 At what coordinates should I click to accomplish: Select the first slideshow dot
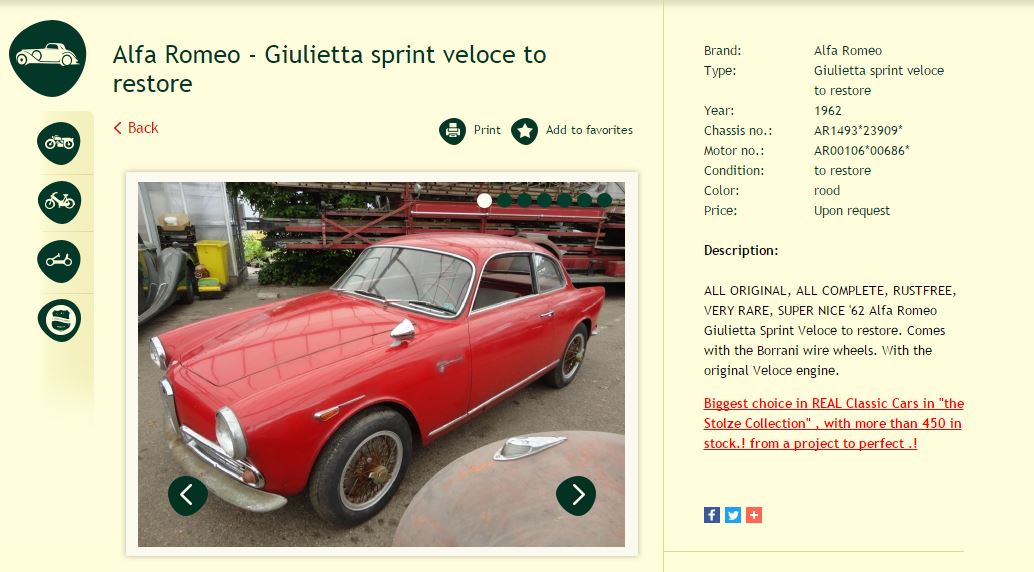tap(484, 200)
